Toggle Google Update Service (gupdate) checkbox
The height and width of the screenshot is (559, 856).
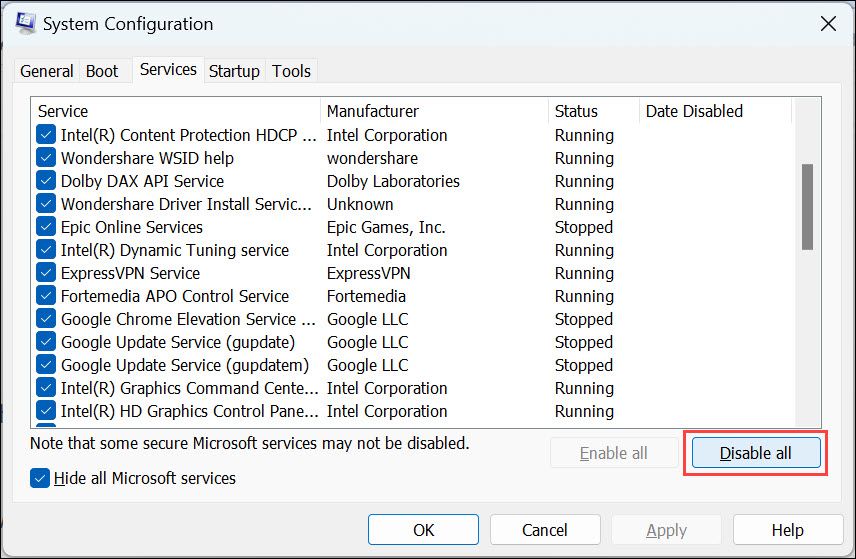tap(46, 341)
